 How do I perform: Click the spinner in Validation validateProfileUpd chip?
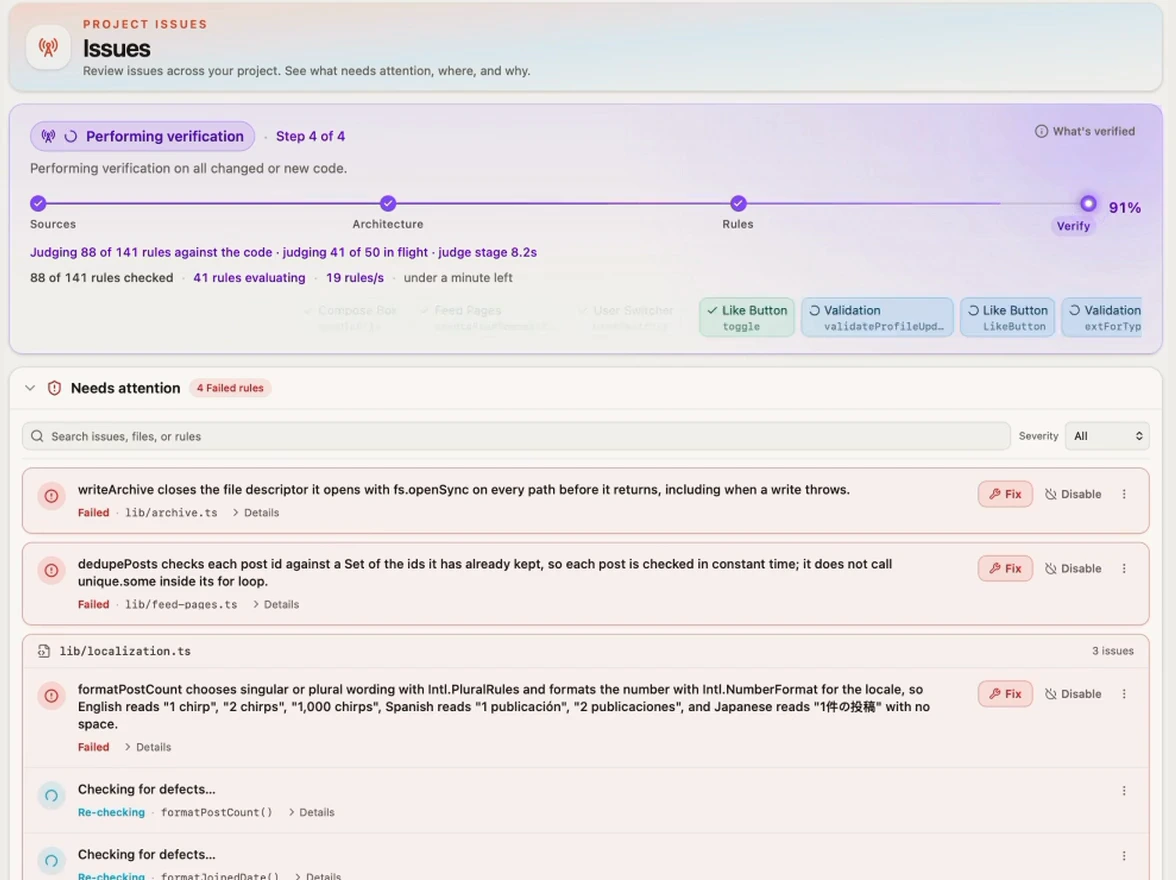[814, 311]
